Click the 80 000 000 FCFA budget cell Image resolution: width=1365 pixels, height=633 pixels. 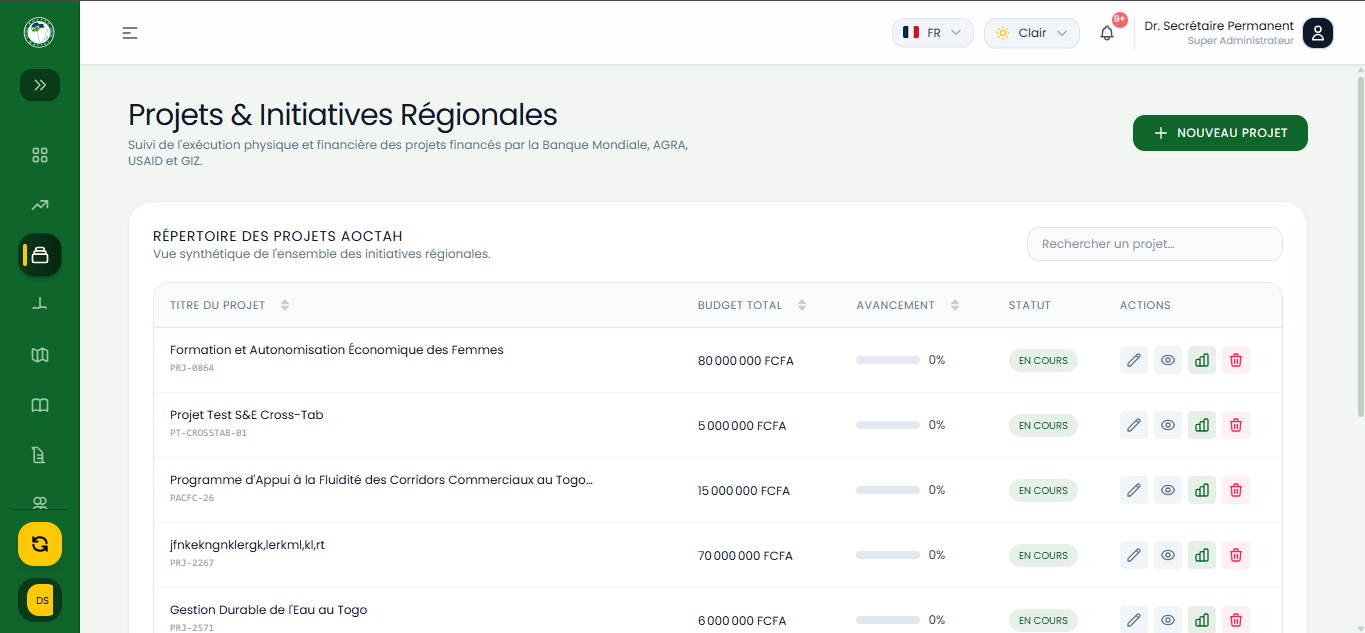[x=746, y=361]
